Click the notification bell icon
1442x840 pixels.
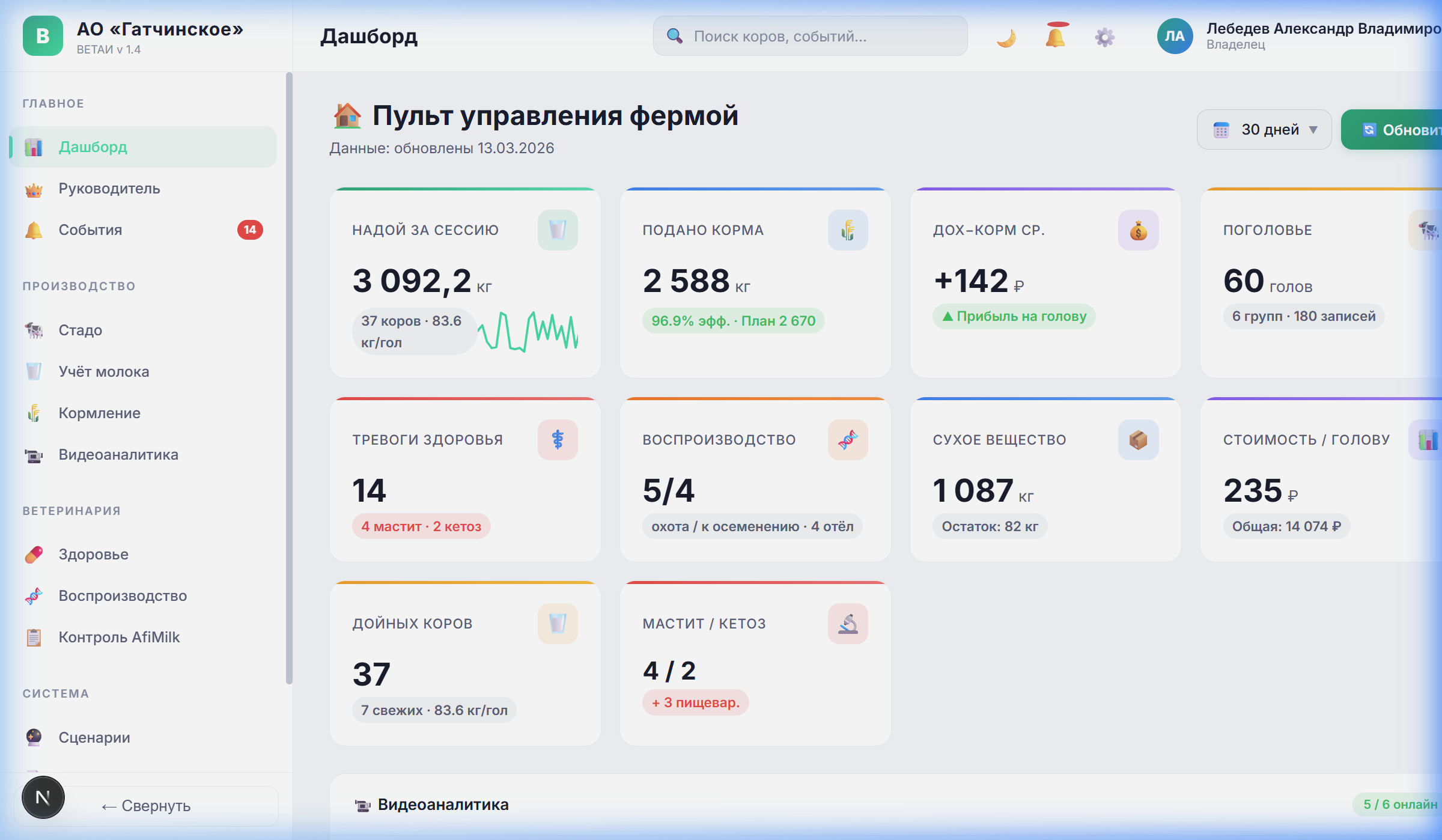pos(1055,37)
